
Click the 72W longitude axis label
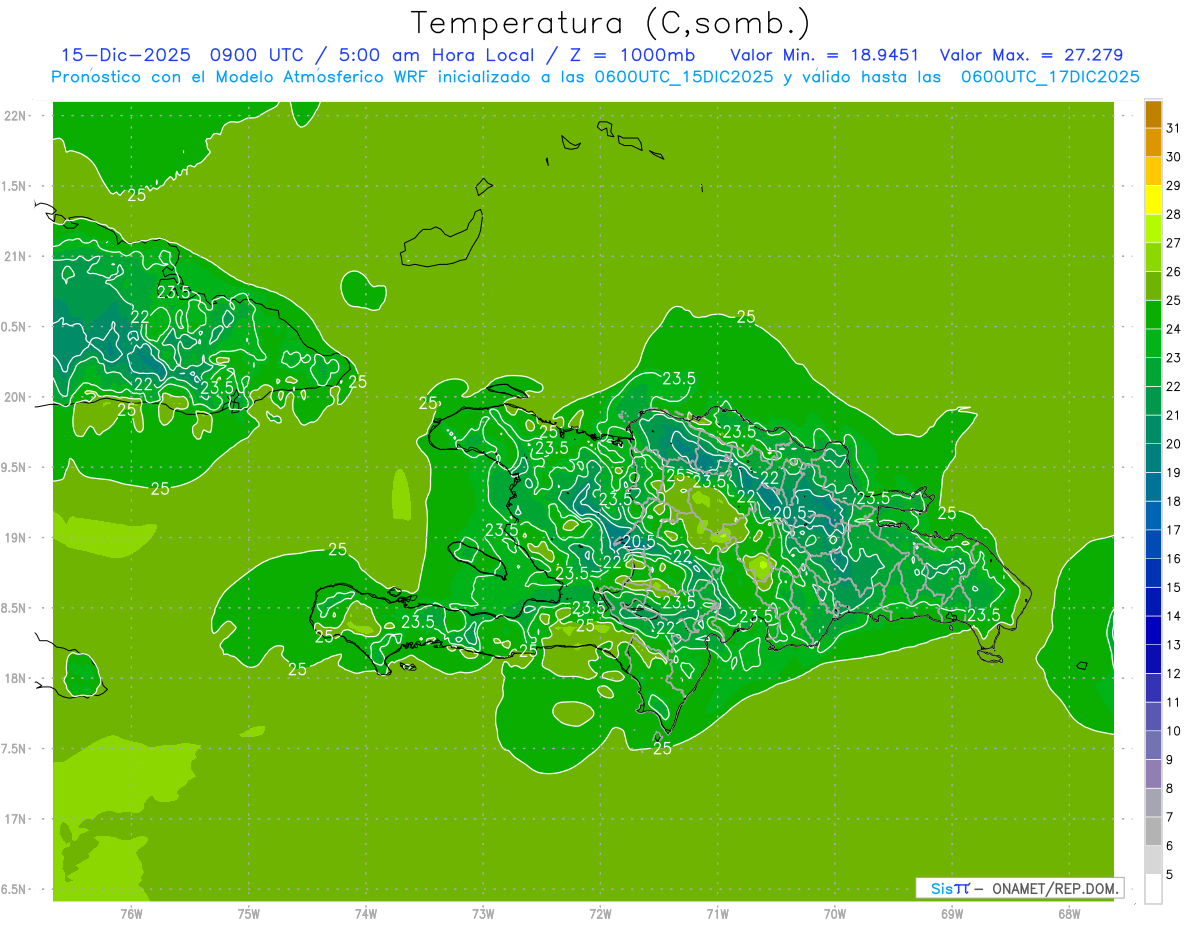coord(600,913)
